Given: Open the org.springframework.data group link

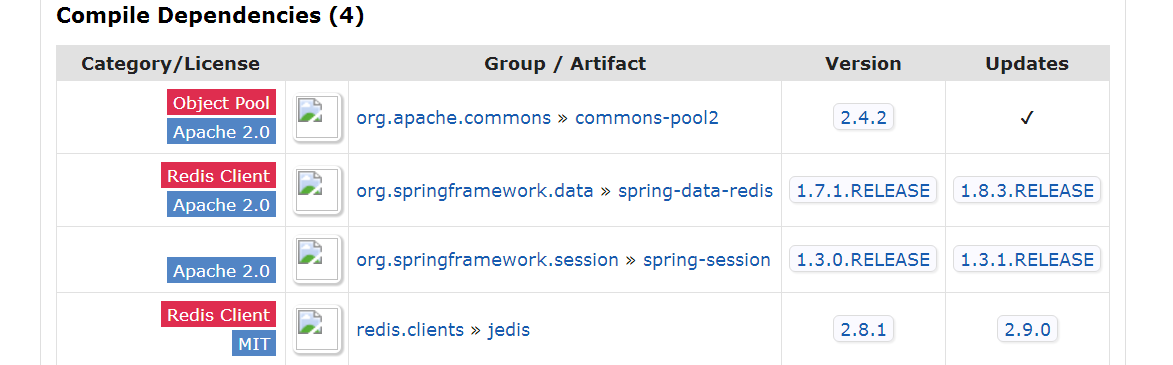Looking at the screenshot, I should click(475, 191).
